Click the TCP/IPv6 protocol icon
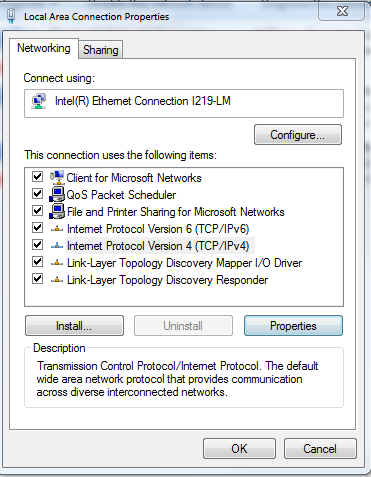Image resolution: width=371 pixels, height=477 pixels. click(x=57, y=229)
